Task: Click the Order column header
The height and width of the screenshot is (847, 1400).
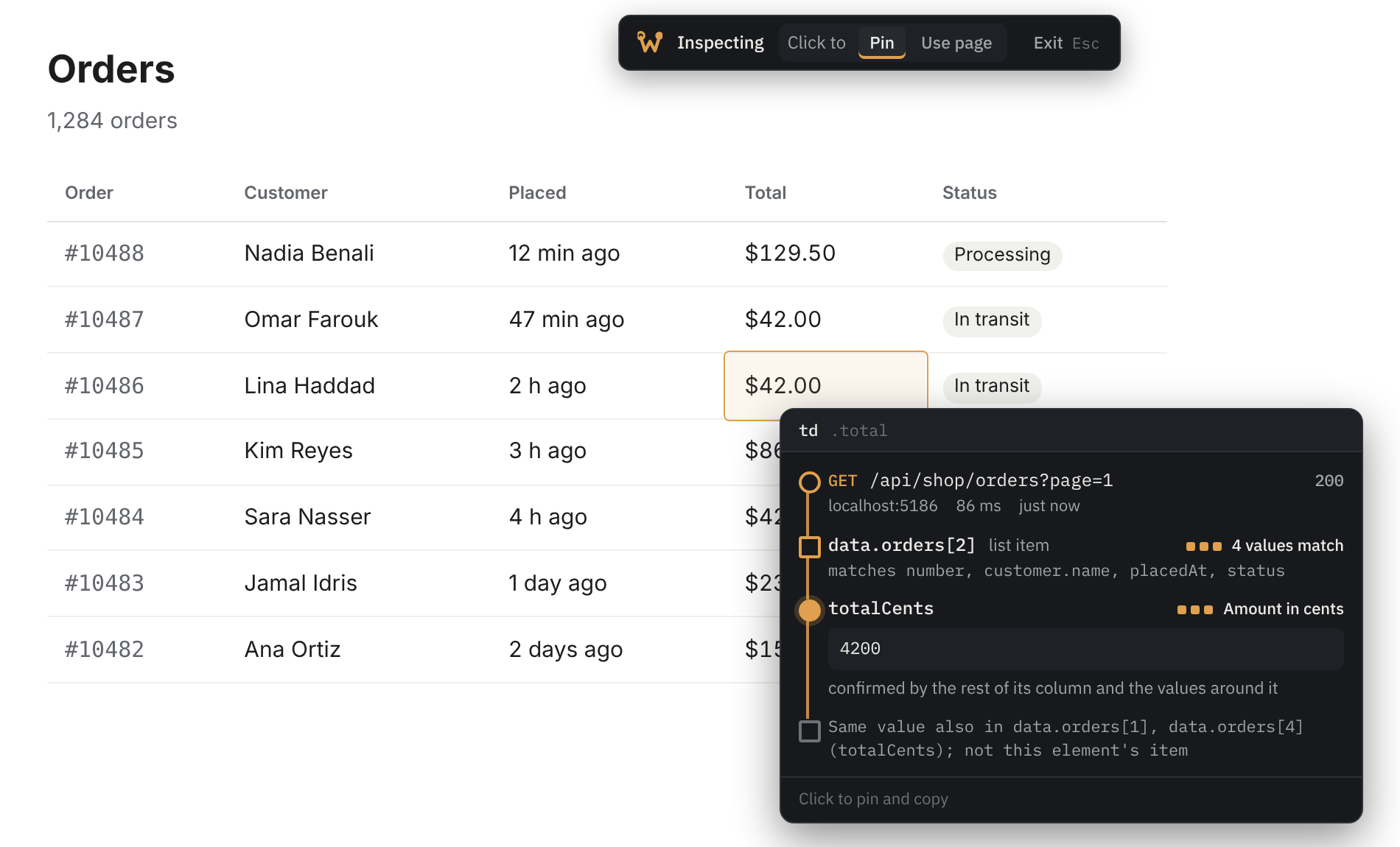Action: pos(89,193)
